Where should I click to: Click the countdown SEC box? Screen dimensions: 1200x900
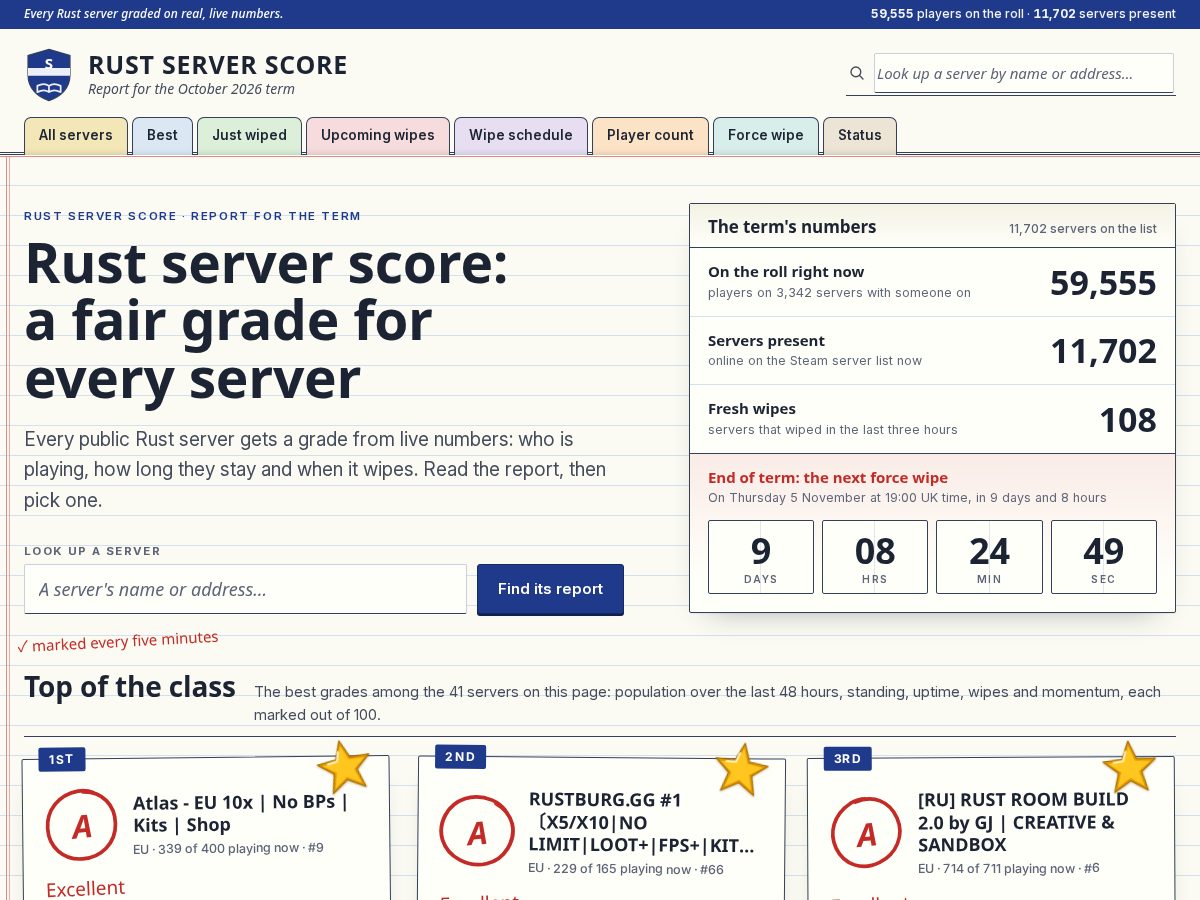[x=1104, y=557]
